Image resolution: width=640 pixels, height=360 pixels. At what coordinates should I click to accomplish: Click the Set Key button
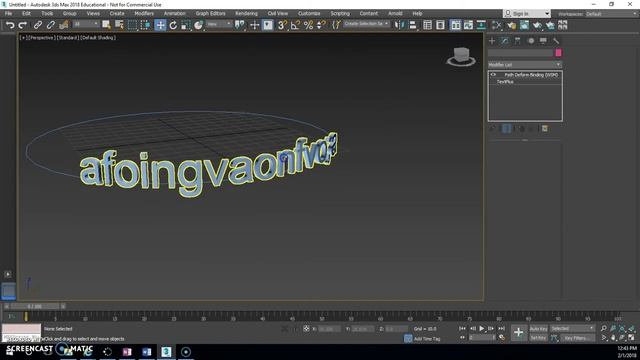[x=538, y=338]
